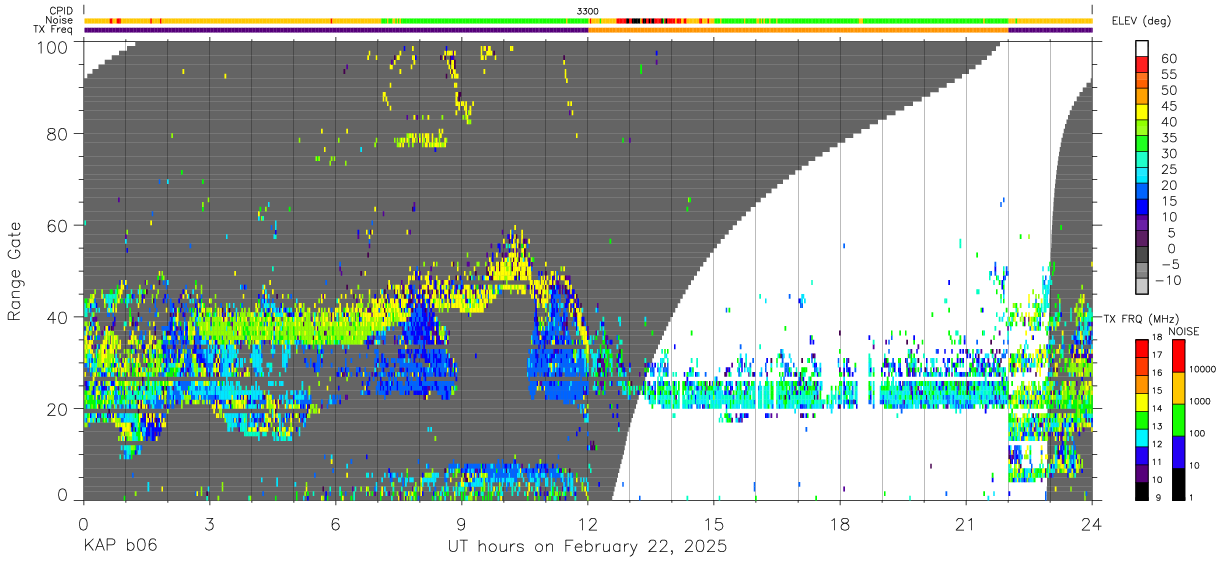Click UT hour axis tick 6
Screen dimensions: 1228x567
pyautogui.click(x=335, y=523)
